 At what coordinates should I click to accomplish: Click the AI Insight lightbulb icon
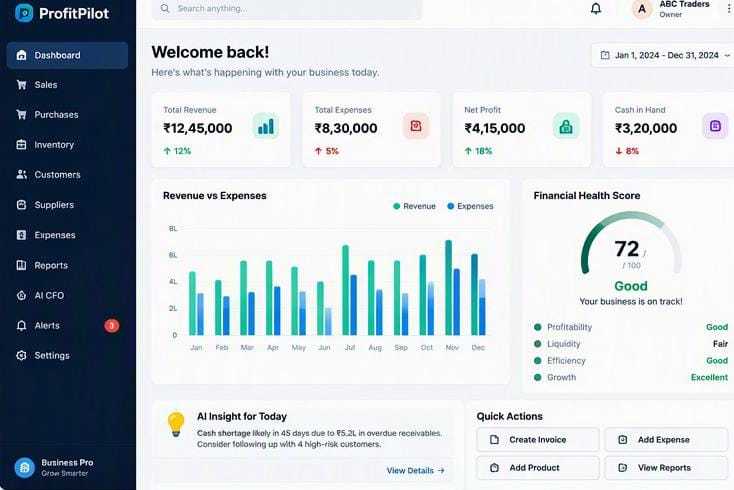pyautogui.click(x=176, y=424)
